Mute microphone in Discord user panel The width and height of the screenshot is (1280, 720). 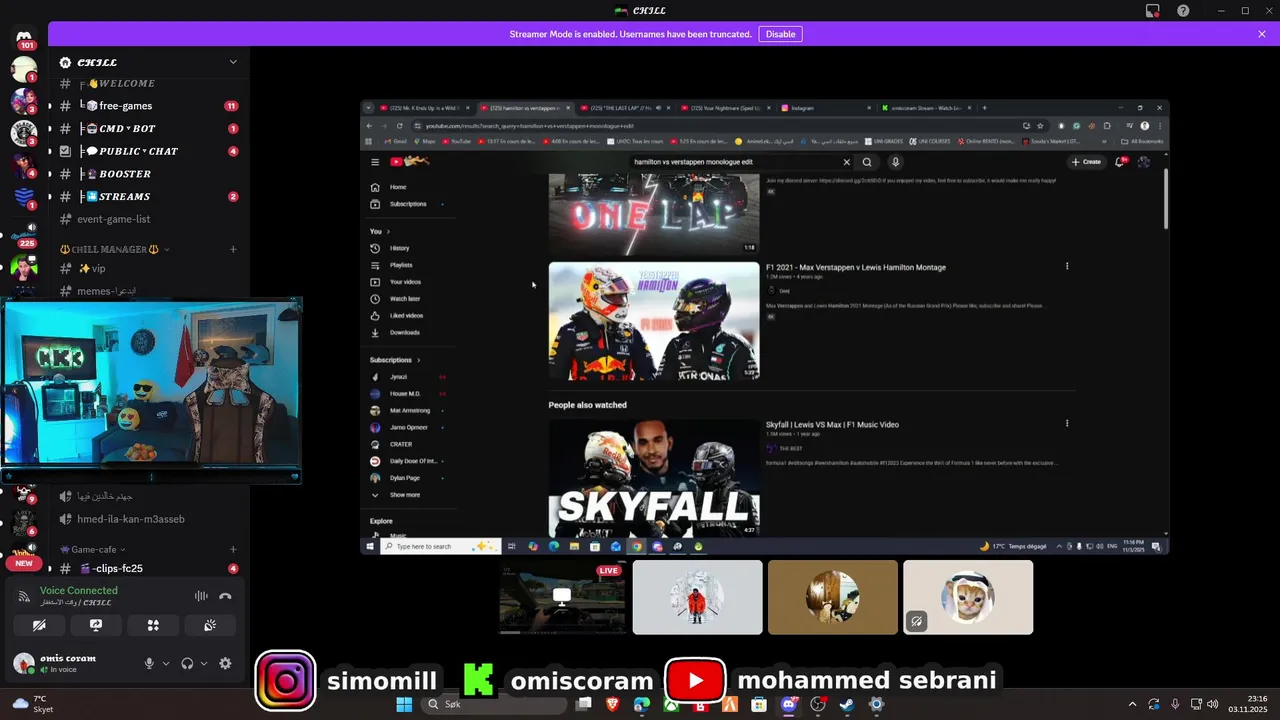(x=149, y=663)
